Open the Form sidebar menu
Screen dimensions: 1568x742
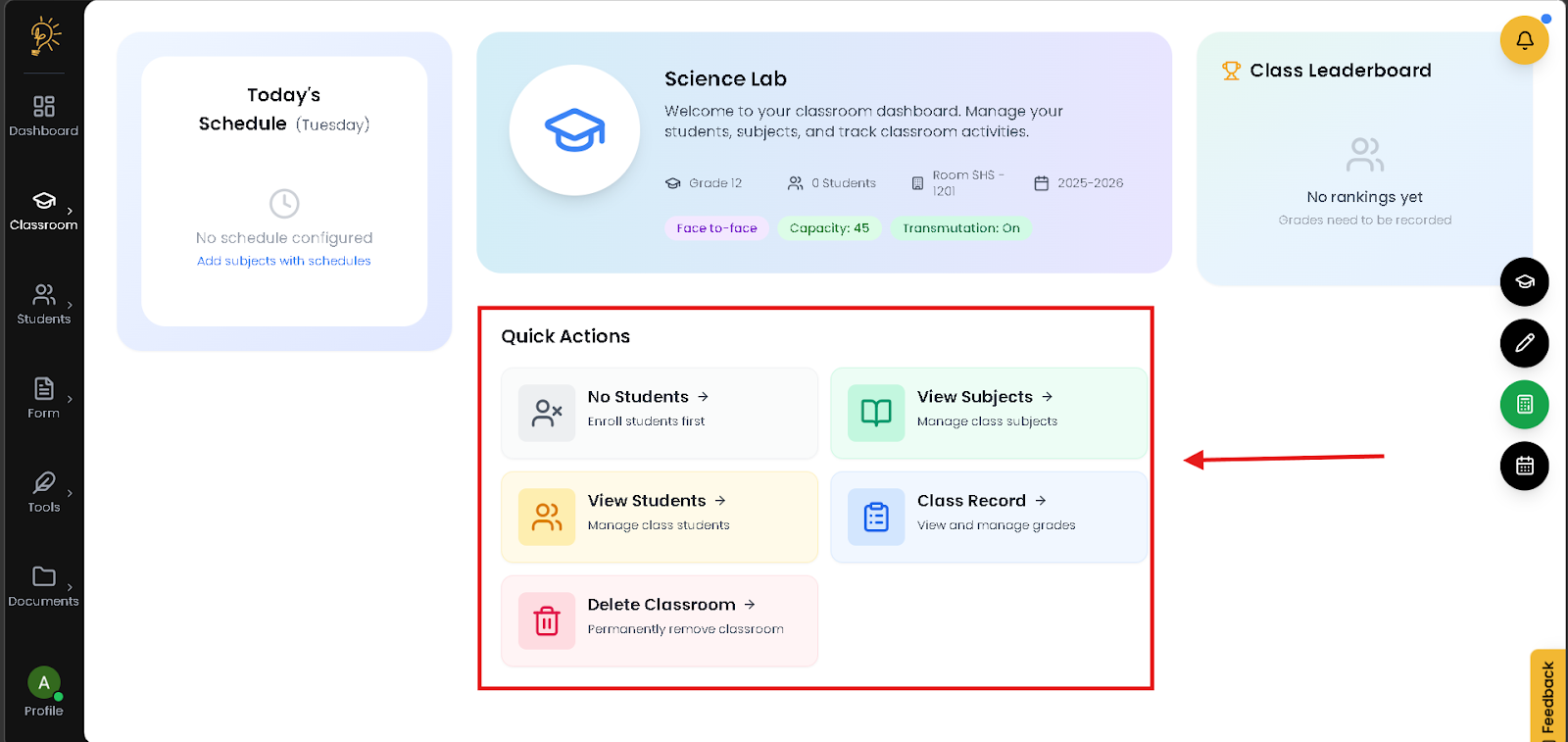44,398
